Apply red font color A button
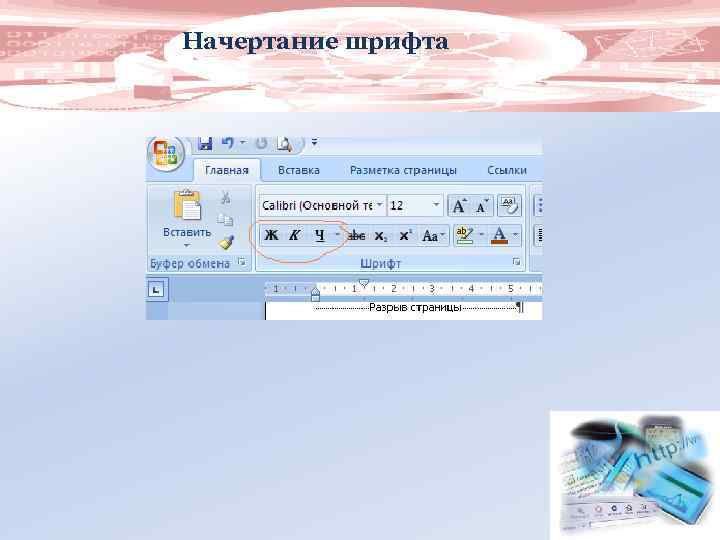This screenshot has height=540, width=720. coord(499,236)
